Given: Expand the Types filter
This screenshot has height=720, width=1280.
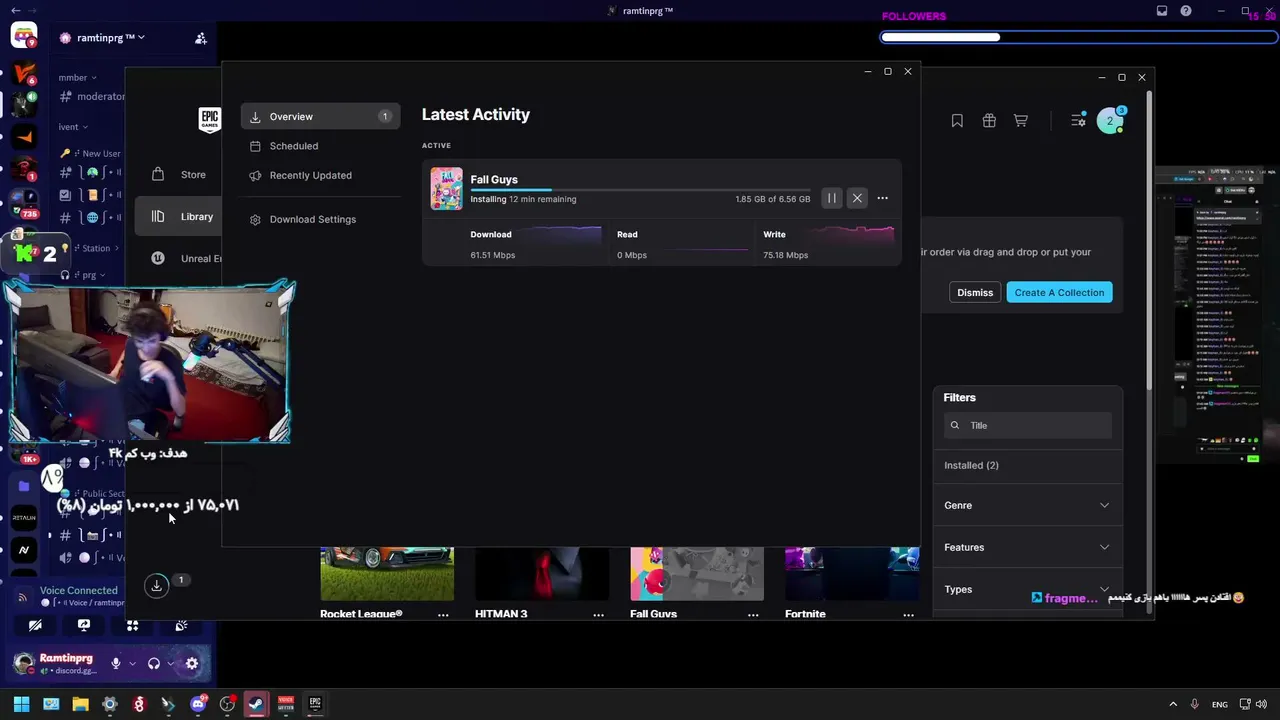Looking at the screenshot, I should click(1028, 589).
